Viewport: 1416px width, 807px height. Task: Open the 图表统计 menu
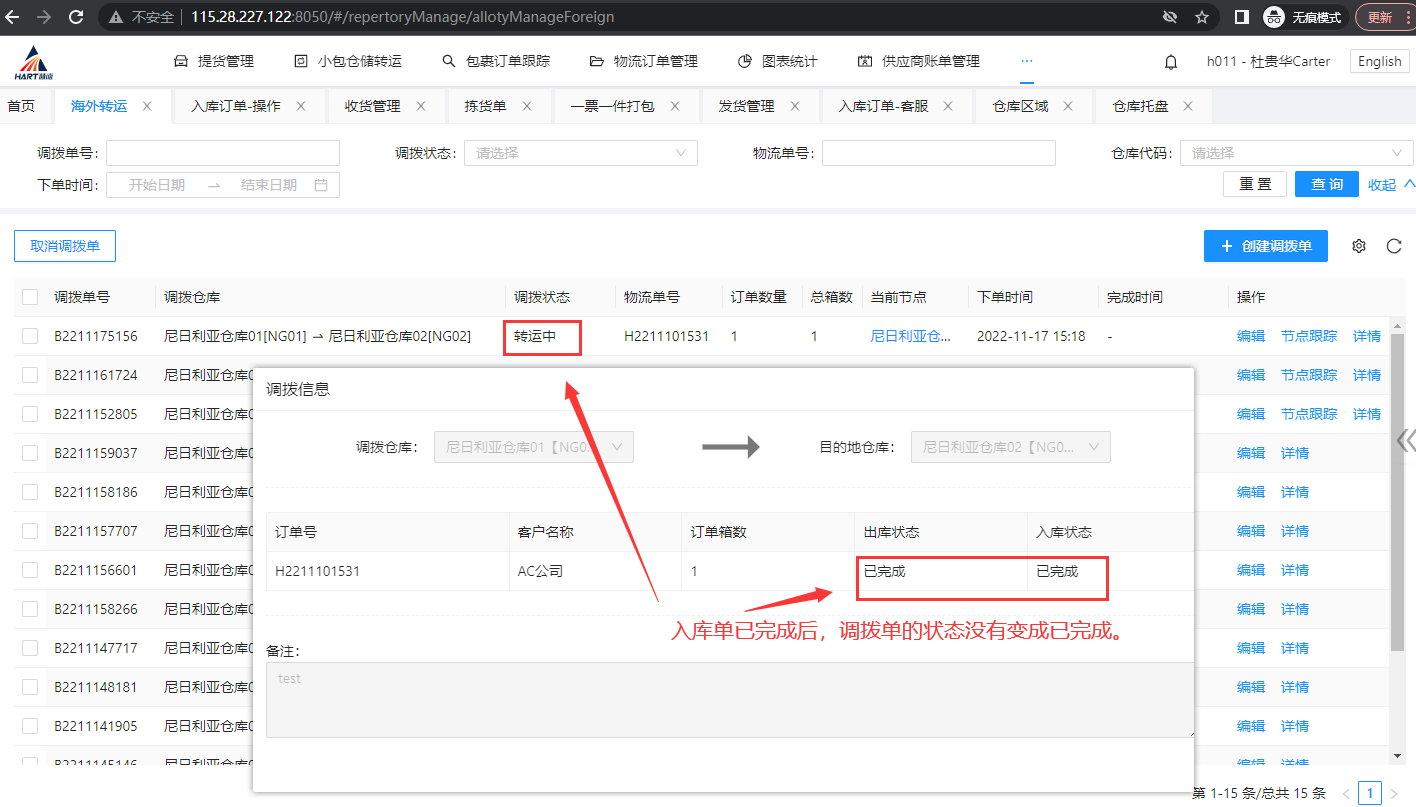click(778, 62)
